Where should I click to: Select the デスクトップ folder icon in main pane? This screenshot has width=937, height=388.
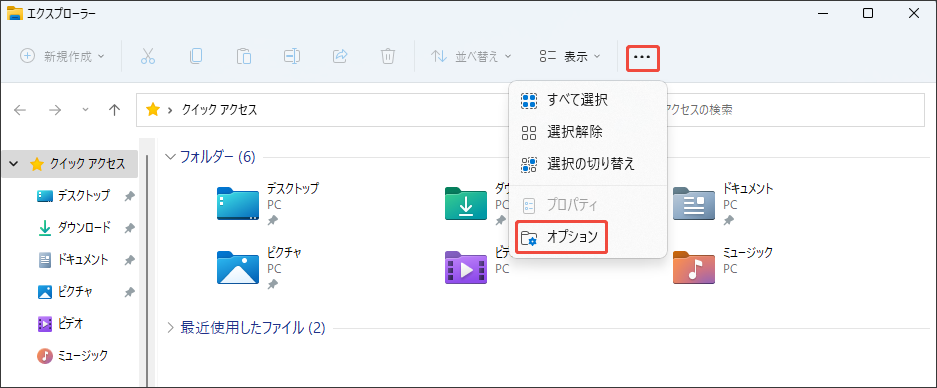[x=238, y=203]
